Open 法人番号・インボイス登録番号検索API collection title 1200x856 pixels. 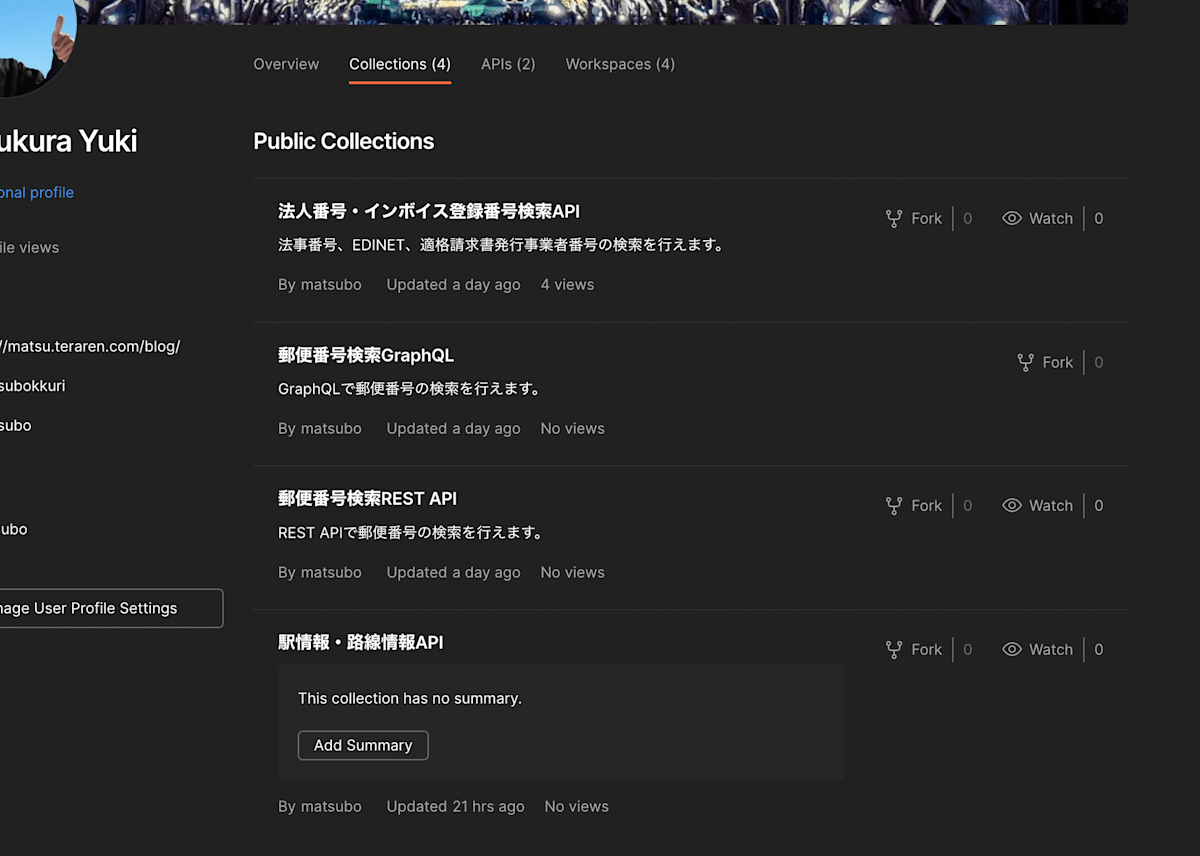point(429,211)
